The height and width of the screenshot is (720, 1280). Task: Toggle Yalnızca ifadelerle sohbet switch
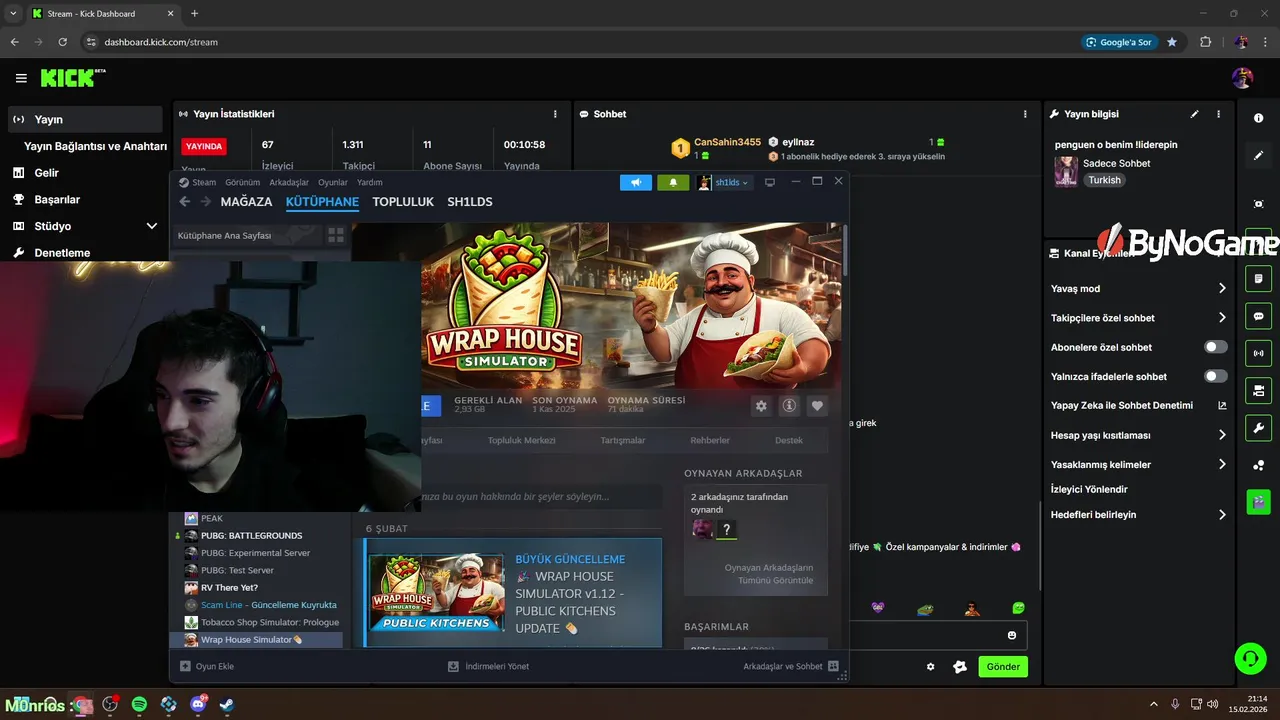tap(1215, 376)
